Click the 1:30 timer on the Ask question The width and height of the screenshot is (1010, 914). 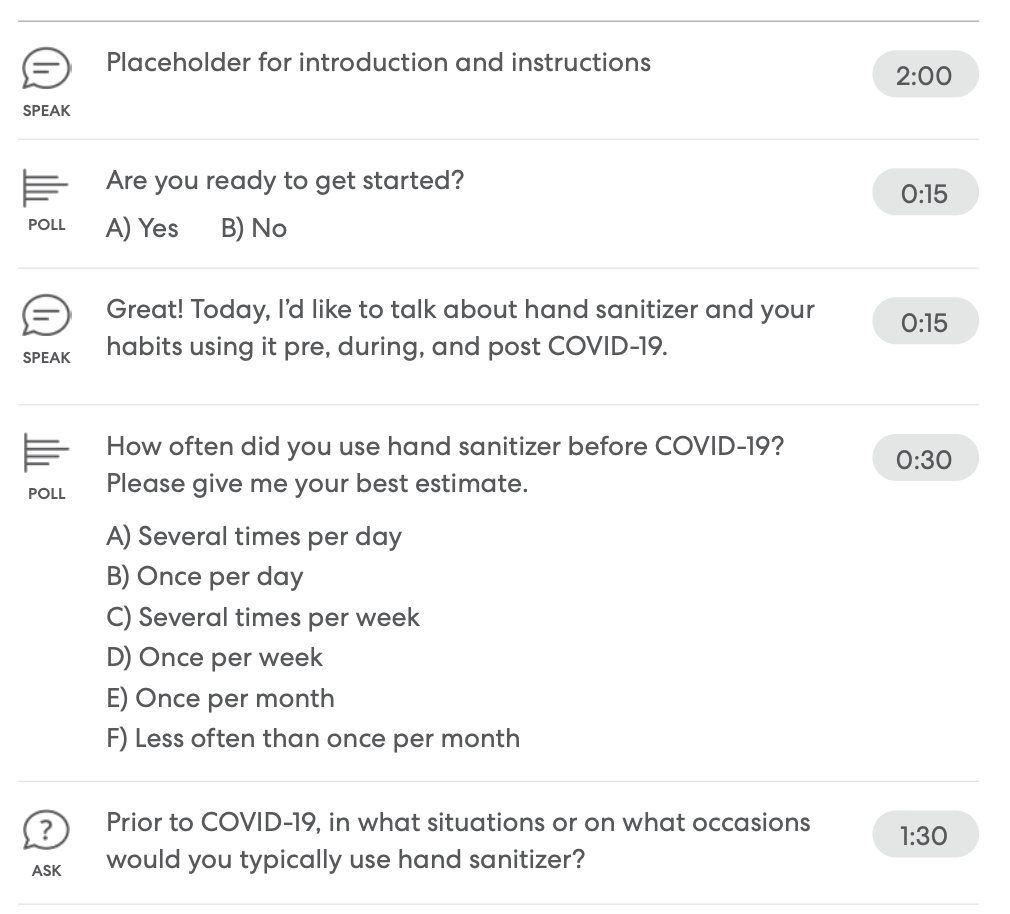pos(925,835)
